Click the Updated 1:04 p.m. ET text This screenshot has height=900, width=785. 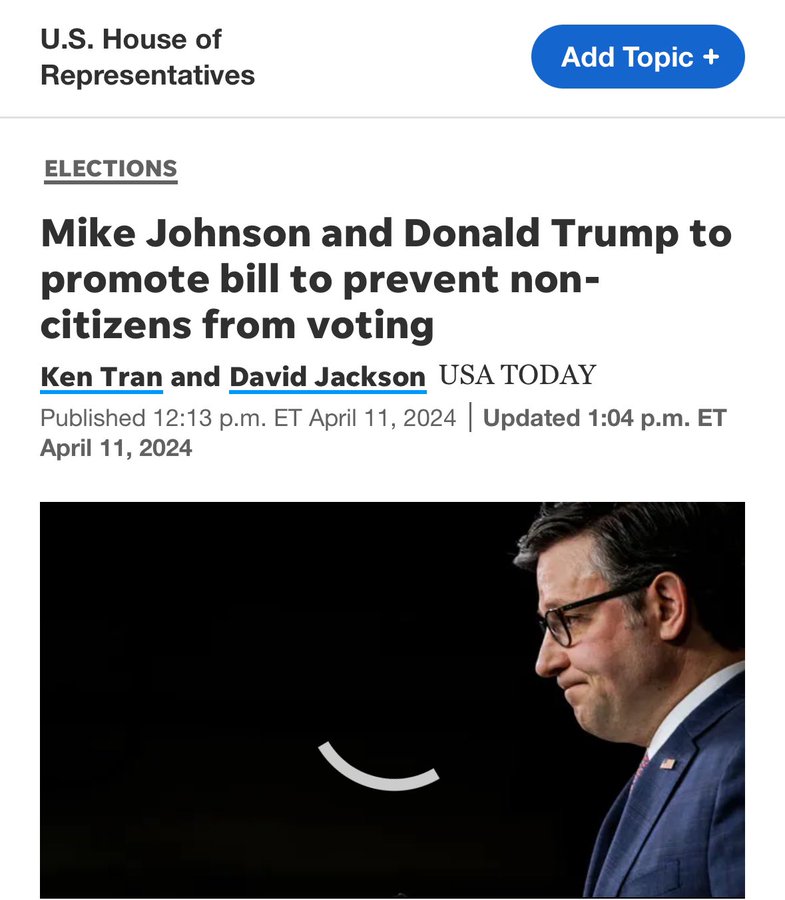click(x=604, y=418)
